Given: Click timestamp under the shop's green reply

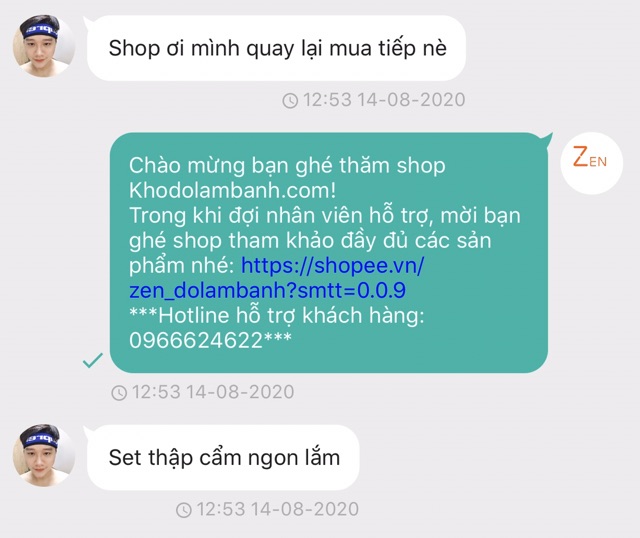Looking at the screenshot, I should (x=213, y=392).
